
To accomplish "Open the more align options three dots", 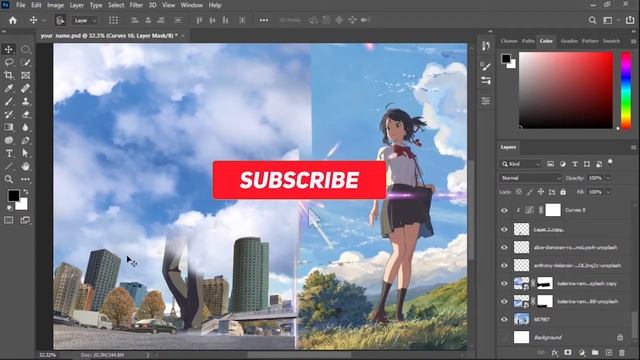I will pos(264,20).
